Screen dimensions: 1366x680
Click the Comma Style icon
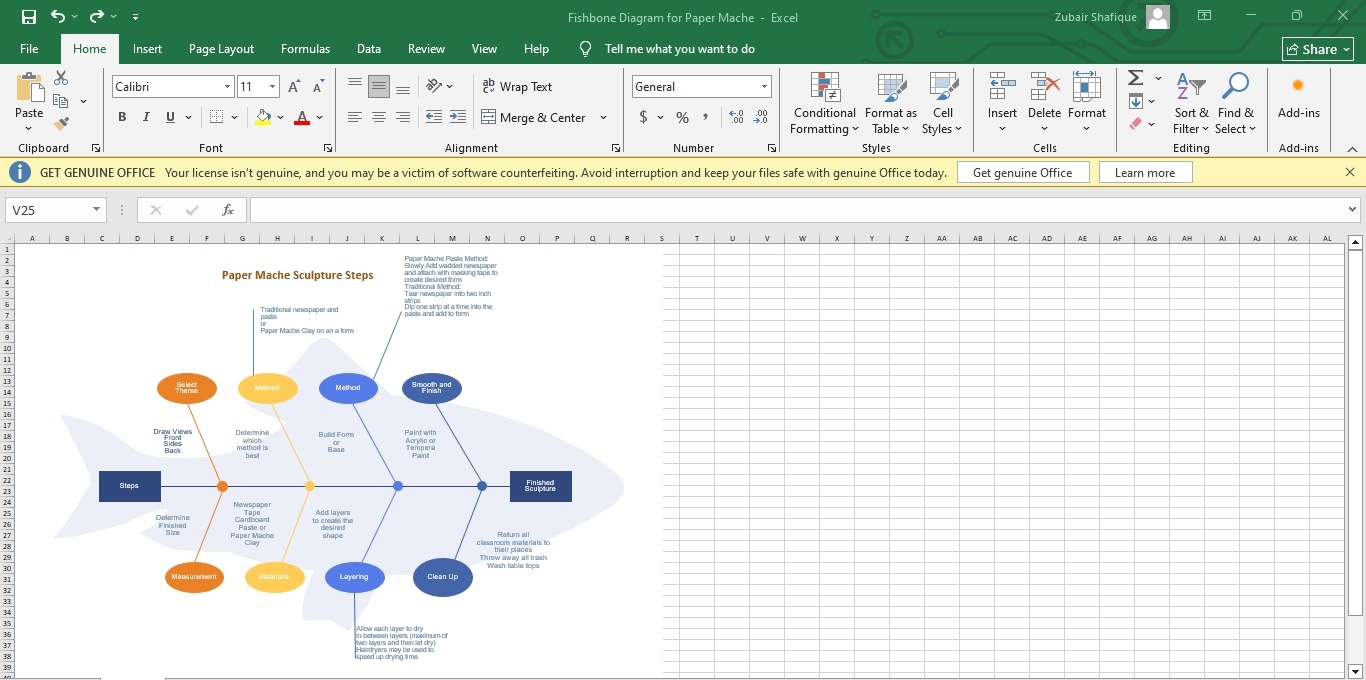tap(707, 117)
